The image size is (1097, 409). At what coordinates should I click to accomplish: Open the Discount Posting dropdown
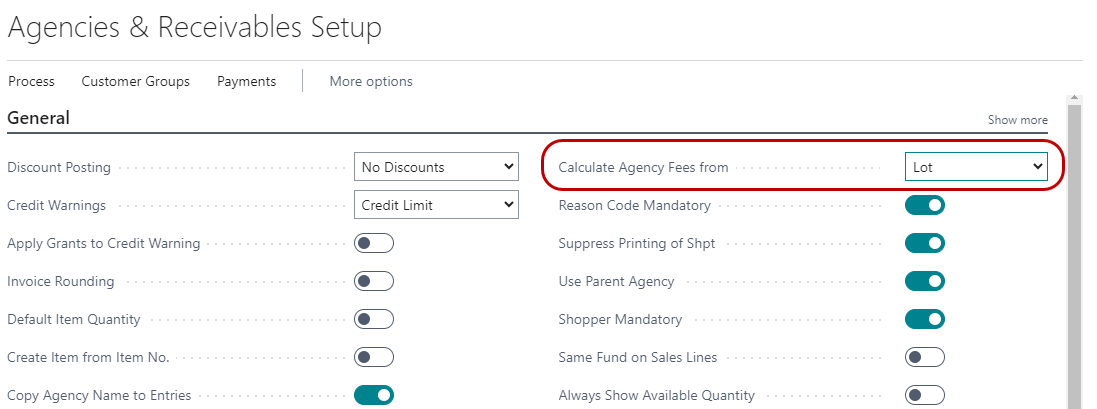click(x=436, y=167)
